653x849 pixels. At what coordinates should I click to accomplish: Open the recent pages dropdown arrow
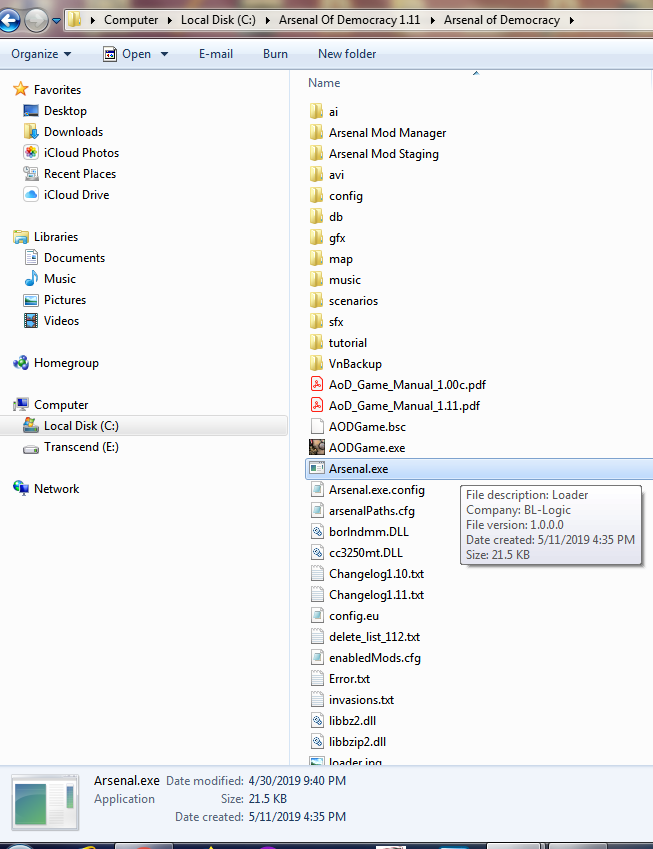[56, 21]
